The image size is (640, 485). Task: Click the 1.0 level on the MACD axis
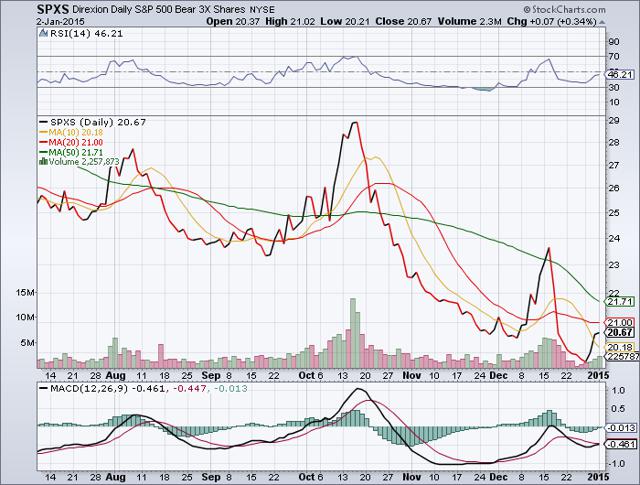619,390
